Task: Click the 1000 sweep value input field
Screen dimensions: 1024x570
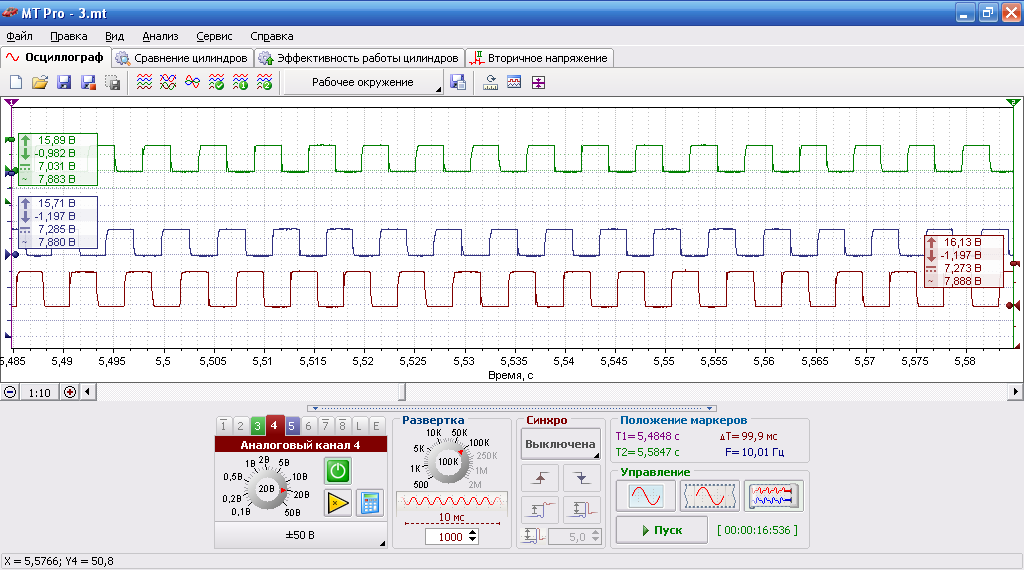Action: click(447, 537)
